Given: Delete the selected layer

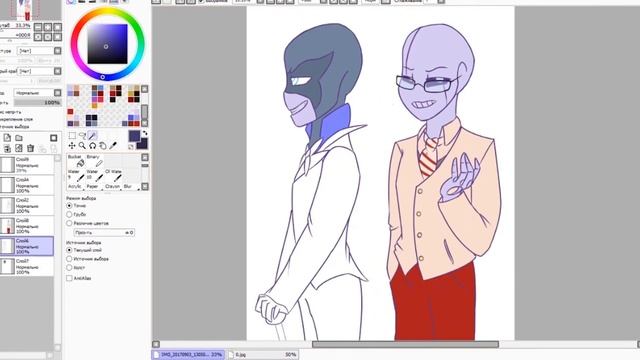Looking at the screenshot, I should pos(30,148).
